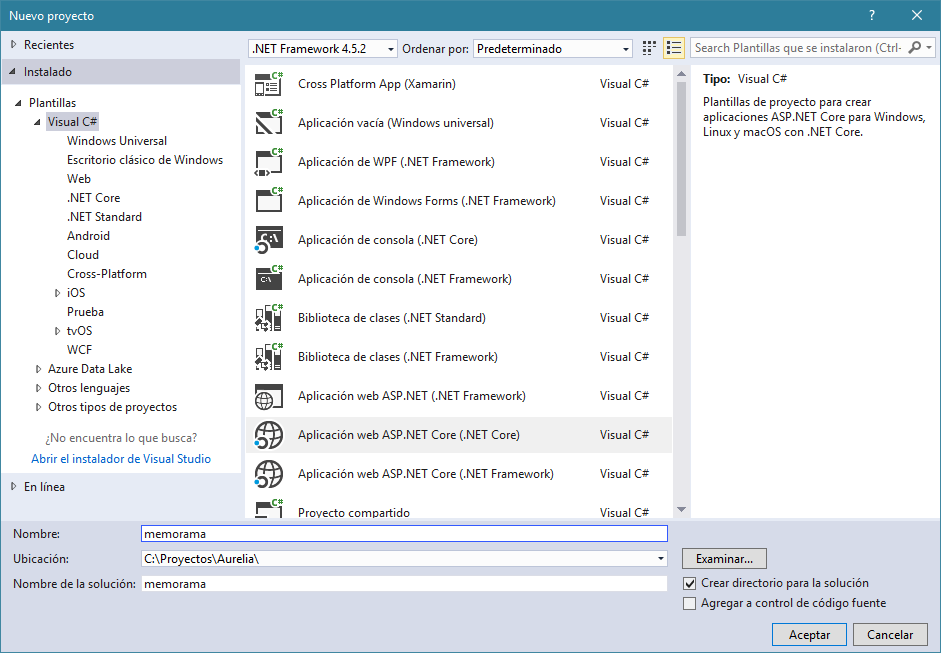Screen dimensions: 941x653
Task: Expand the iOS tree node
Action: tap(58, 293)
